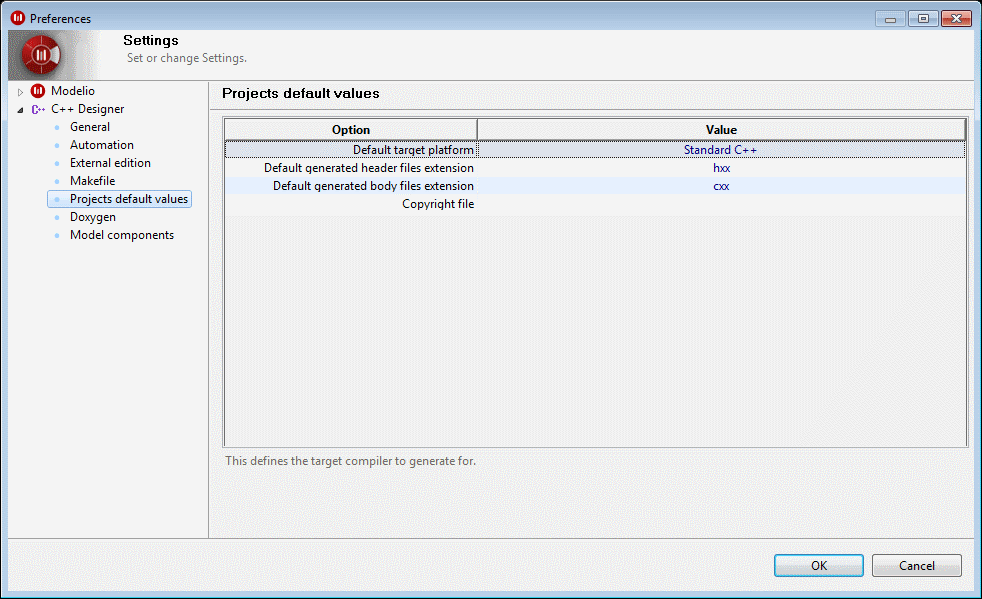This screenshot has width=982, height=599.
Task: Click the bullet icon next to Doxygen
Action: pos(57,218)
